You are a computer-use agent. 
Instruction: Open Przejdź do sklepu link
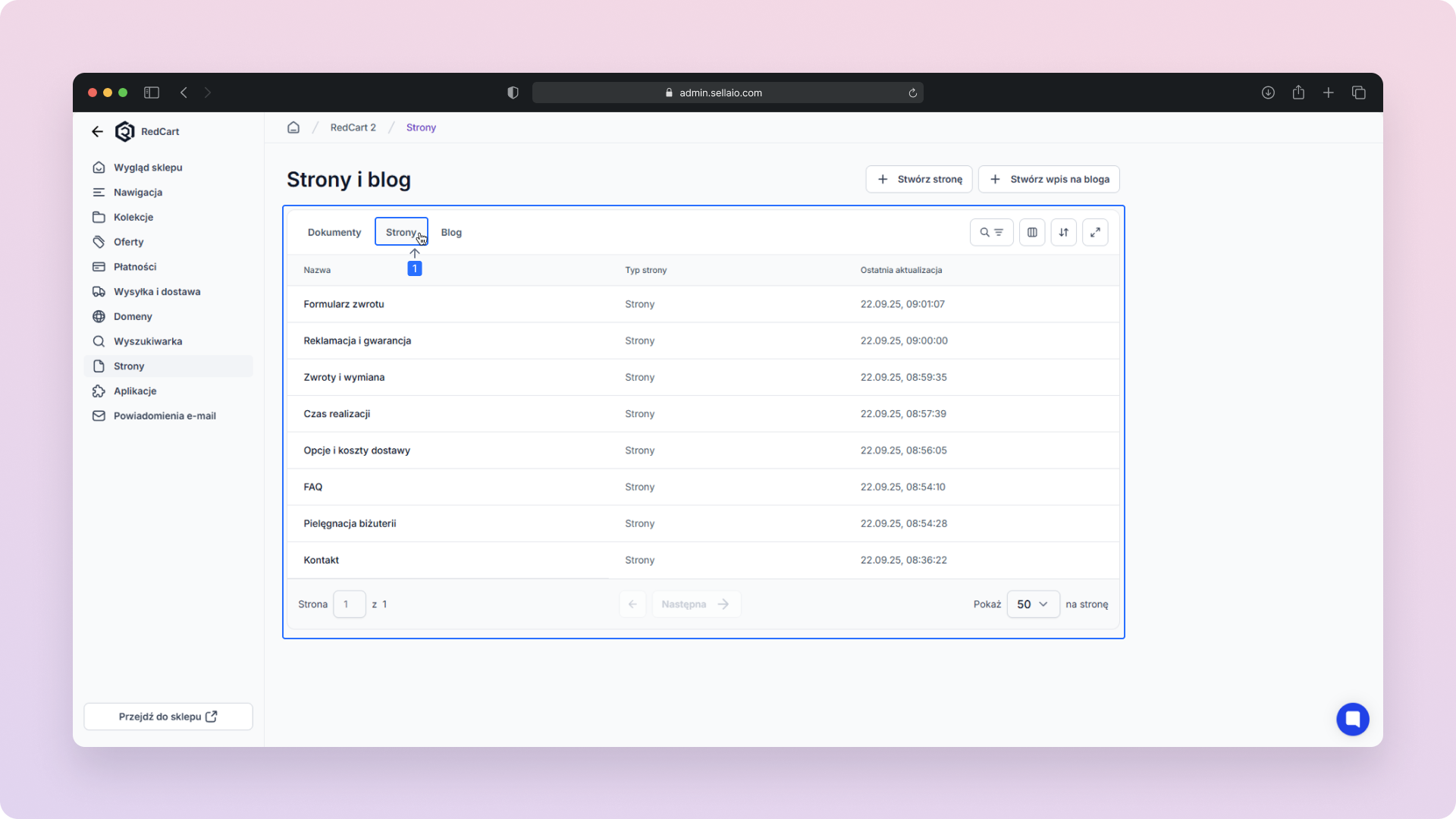tap(168, 717)
